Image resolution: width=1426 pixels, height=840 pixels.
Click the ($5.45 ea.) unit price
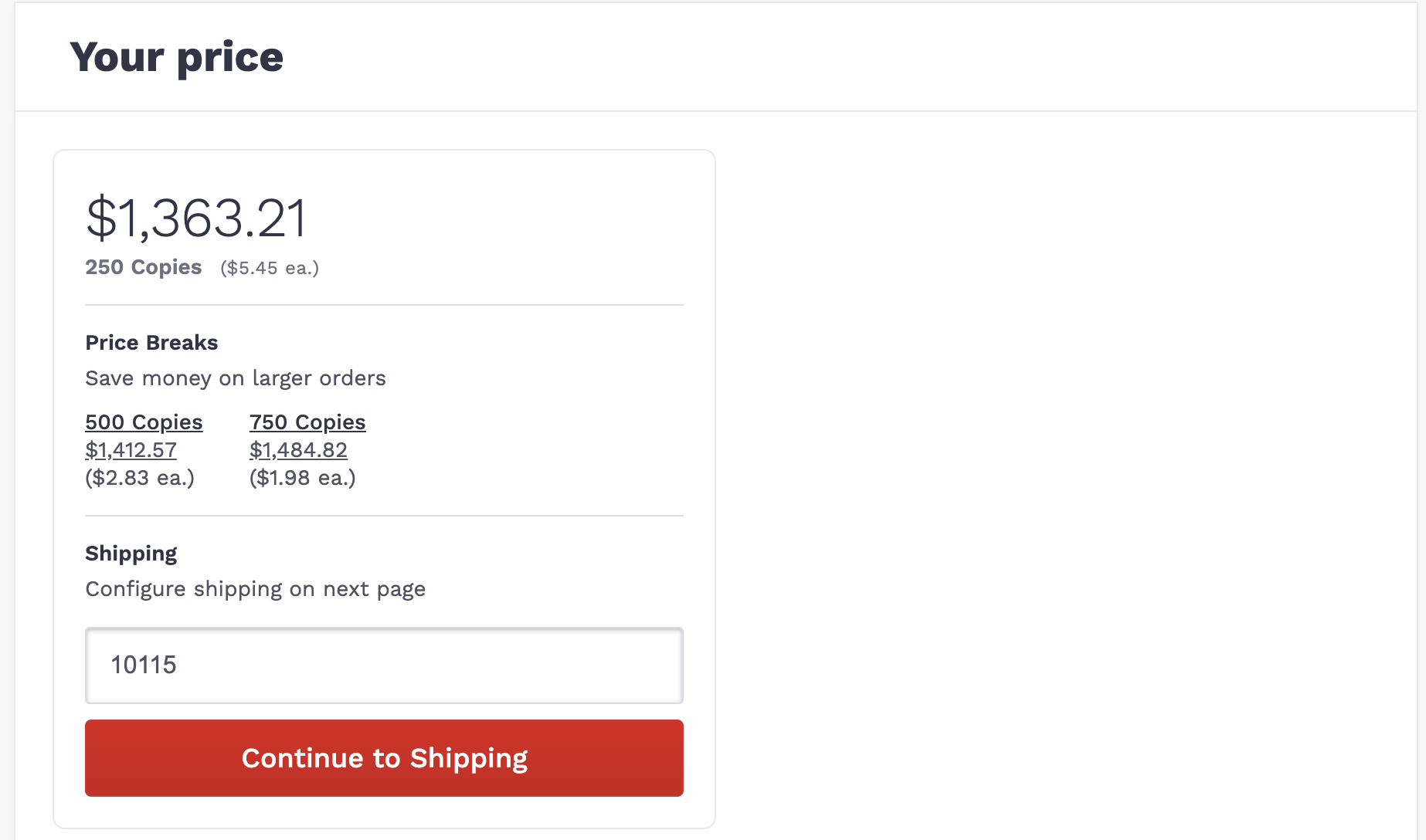click(270, 268)
